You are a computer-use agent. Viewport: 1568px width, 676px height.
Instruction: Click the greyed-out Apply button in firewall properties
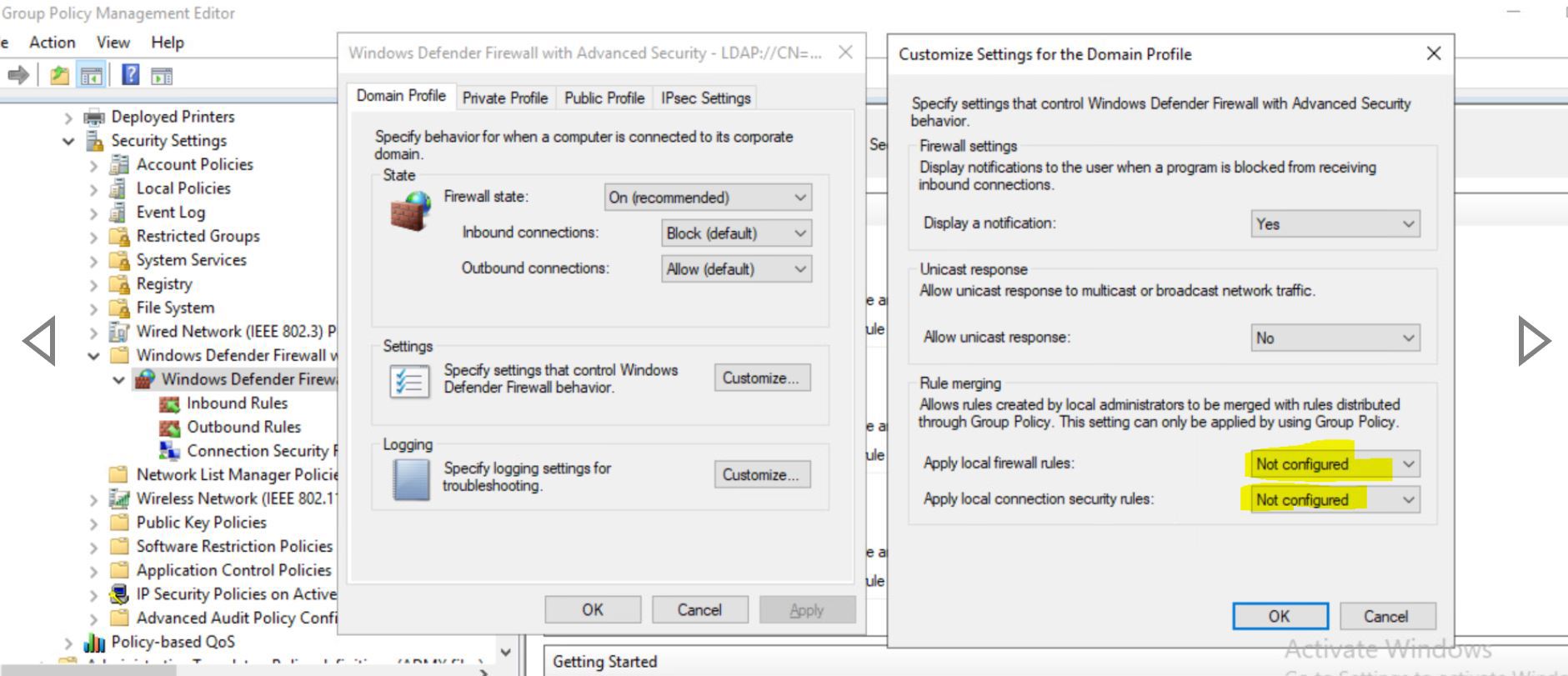pos(807,609)
